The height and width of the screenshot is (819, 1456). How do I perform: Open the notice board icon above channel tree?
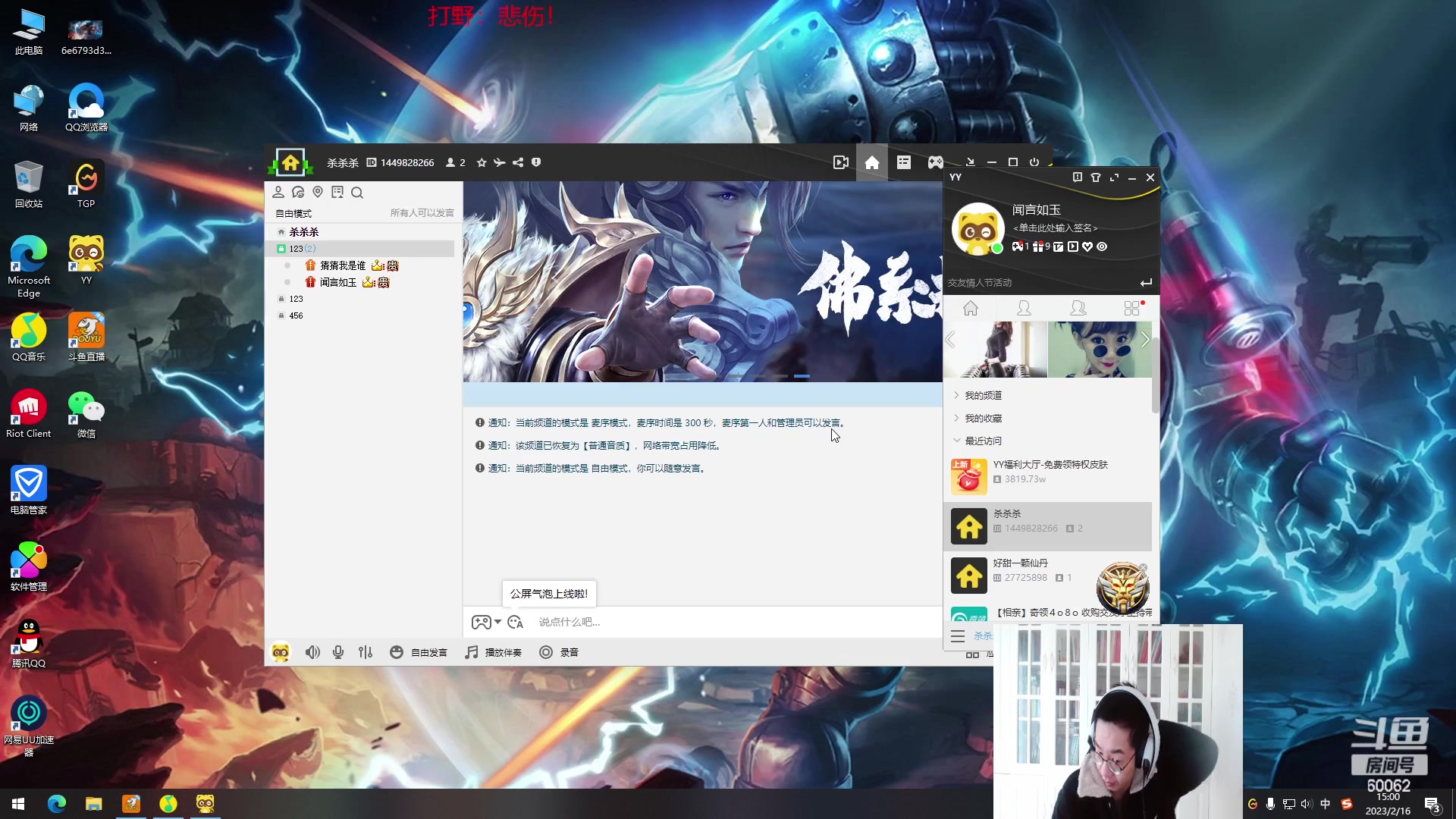(x=337, y=193)
